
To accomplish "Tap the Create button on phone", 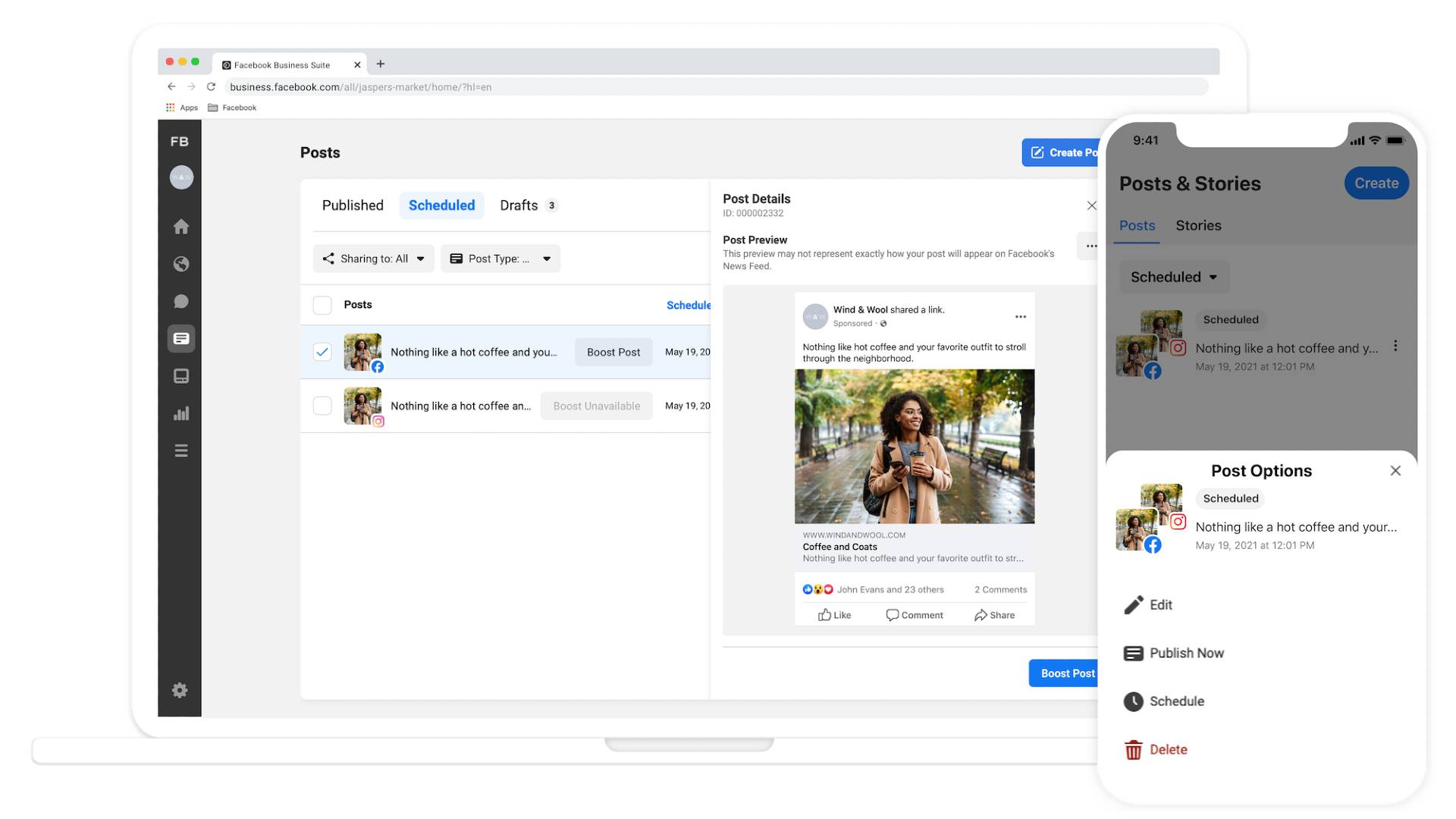I will (1376, 184).
